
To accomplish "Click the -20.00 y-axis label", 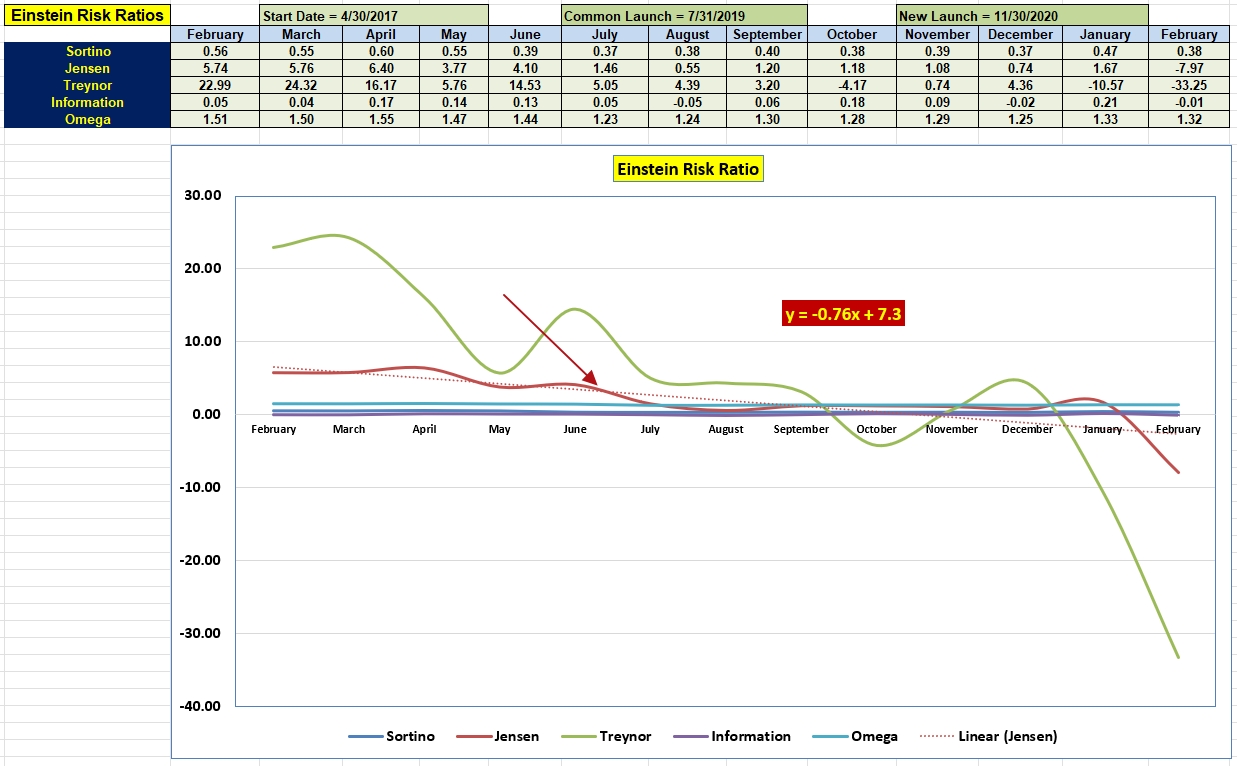I will click(x=200, y=560).
